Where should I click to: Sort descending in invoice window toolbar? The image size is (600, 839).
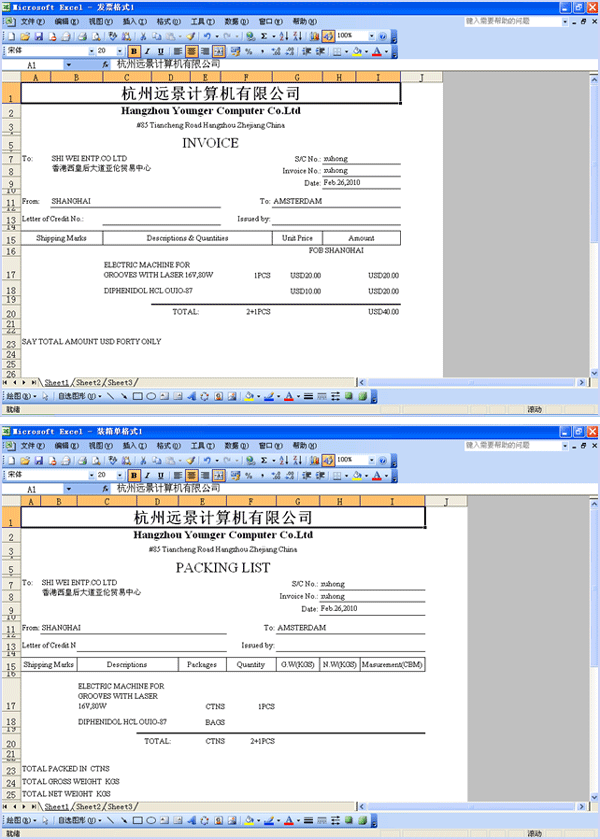298,36
